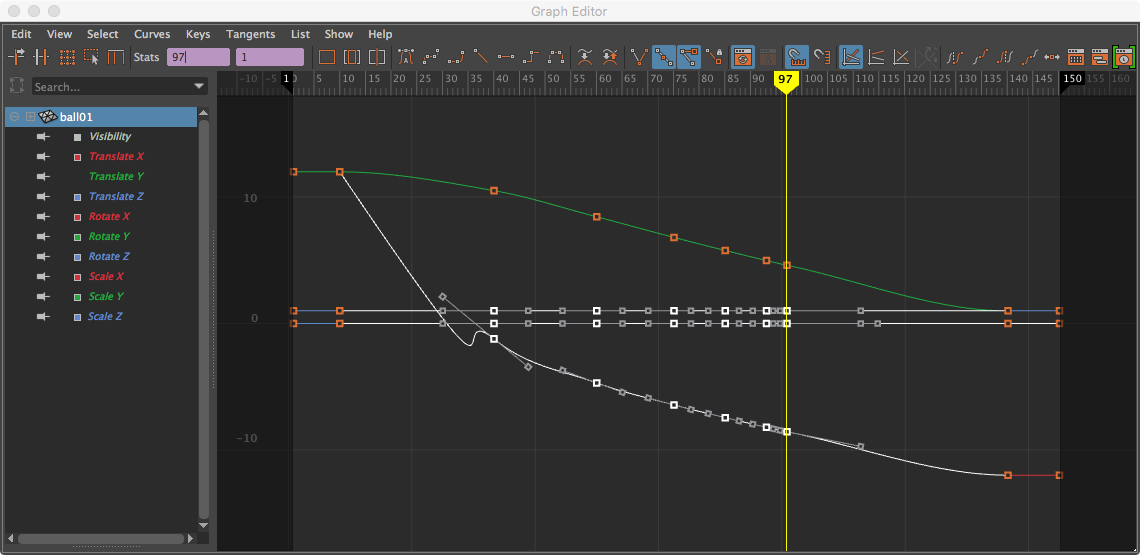Select the Move Nearest Picked Key tool

click(x=18, y=57)
